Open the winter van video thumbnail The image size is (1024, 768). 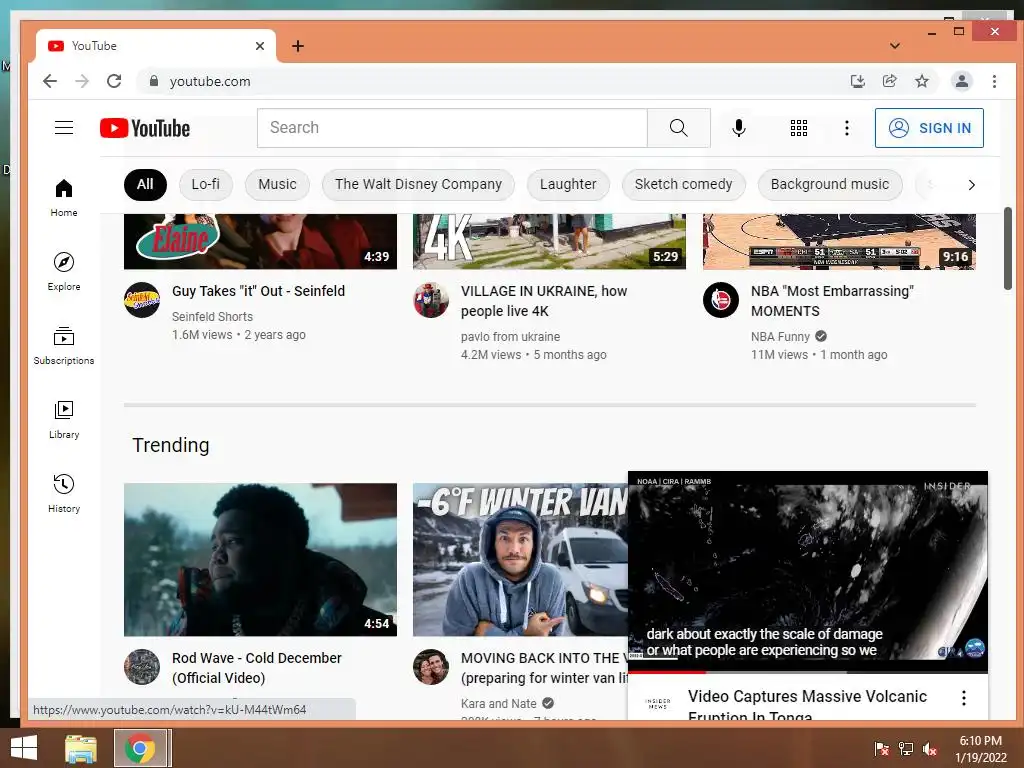520,560
